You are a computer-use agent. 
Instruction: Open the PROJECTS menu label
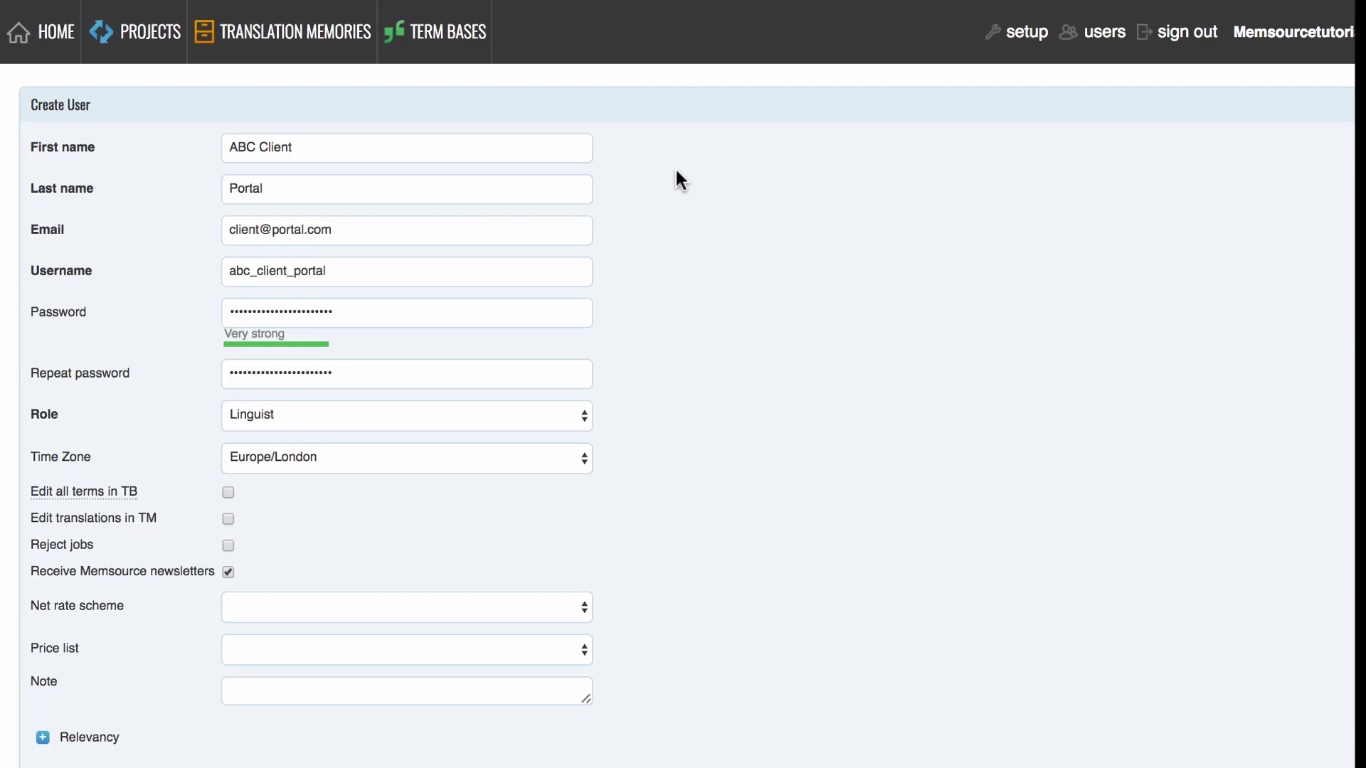click(150, 32)
